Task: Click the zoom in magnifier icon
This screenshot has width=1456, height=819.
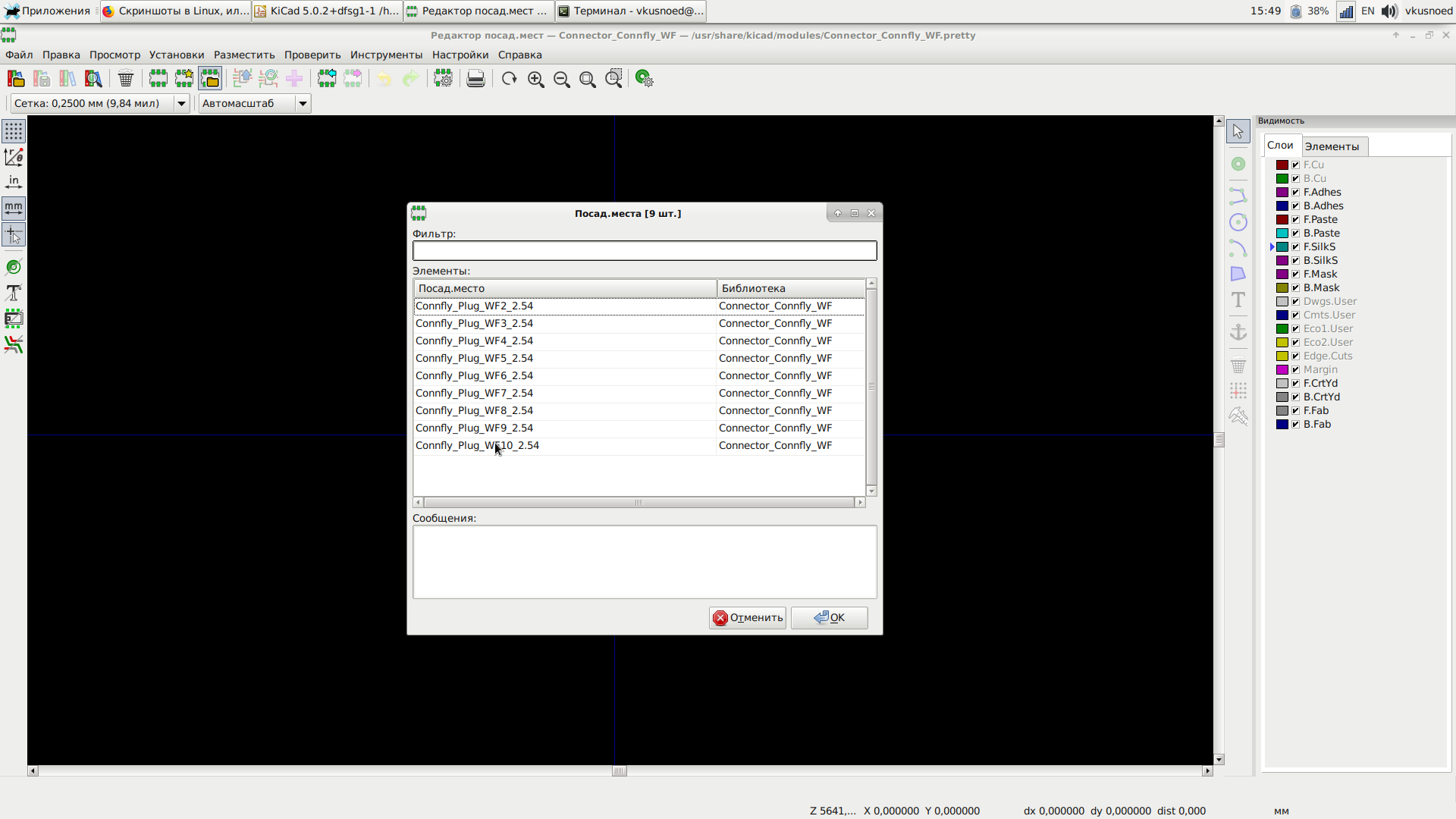Action: 536,79
